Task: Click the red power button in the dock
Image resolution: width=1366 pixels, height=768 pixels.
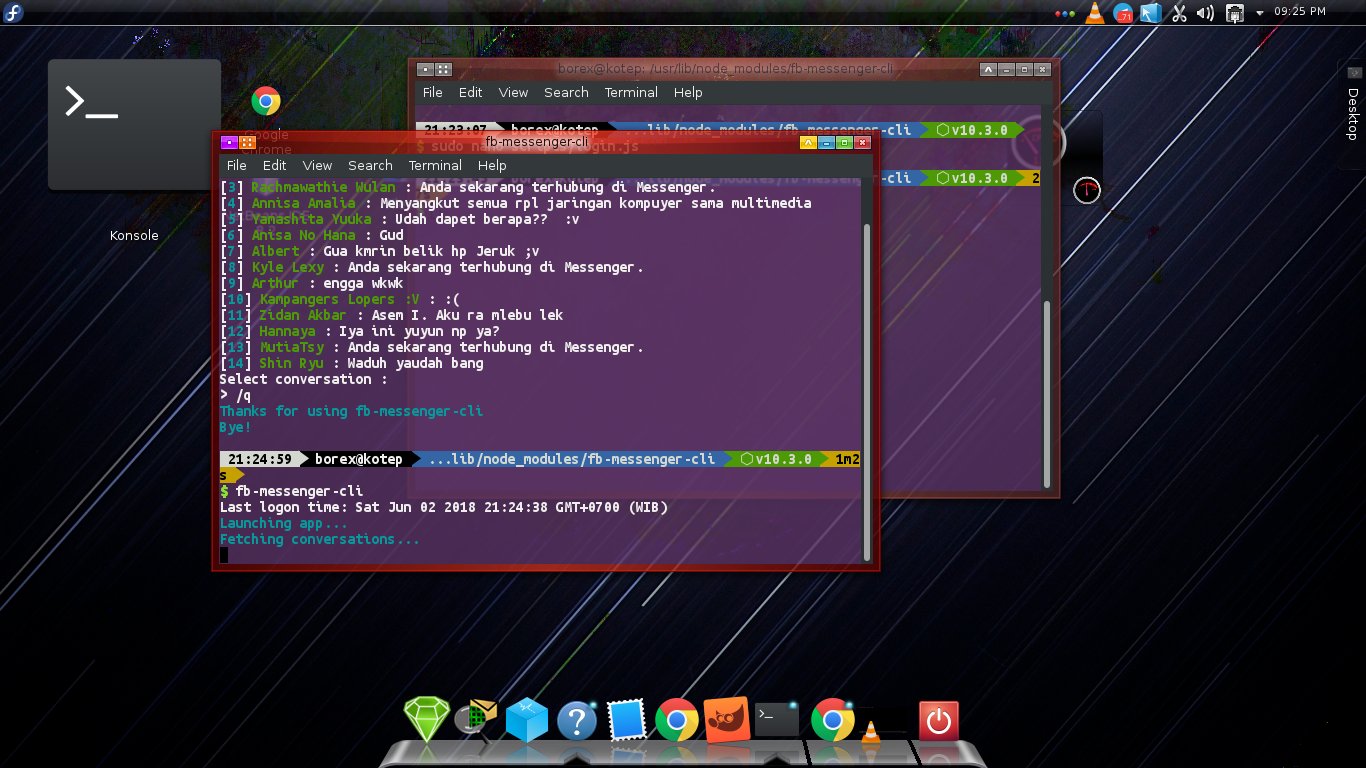Action: pyautogui.click(x=939, y=718)
